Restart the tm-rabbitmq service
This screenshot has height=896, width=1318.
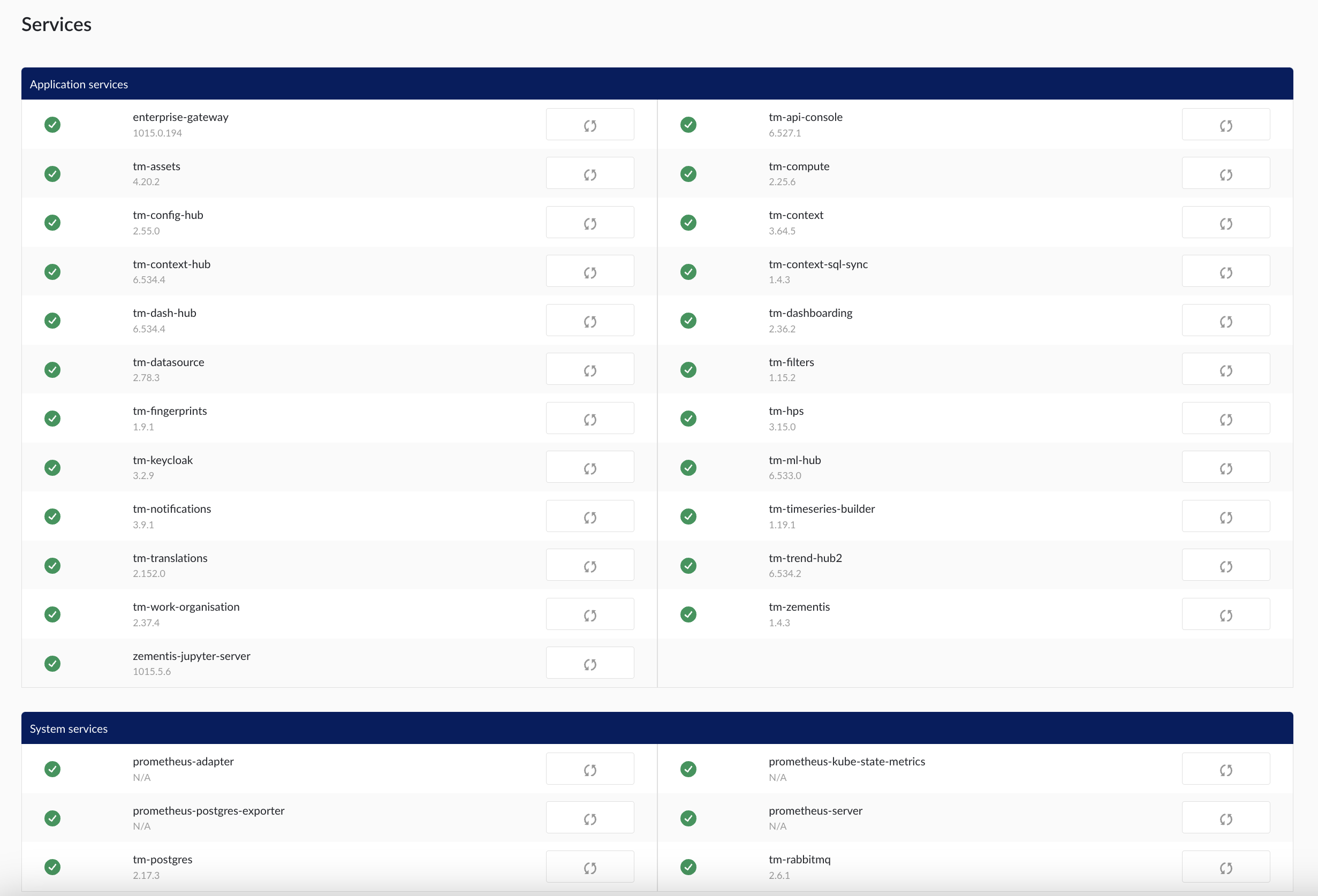click(1225, 867)
